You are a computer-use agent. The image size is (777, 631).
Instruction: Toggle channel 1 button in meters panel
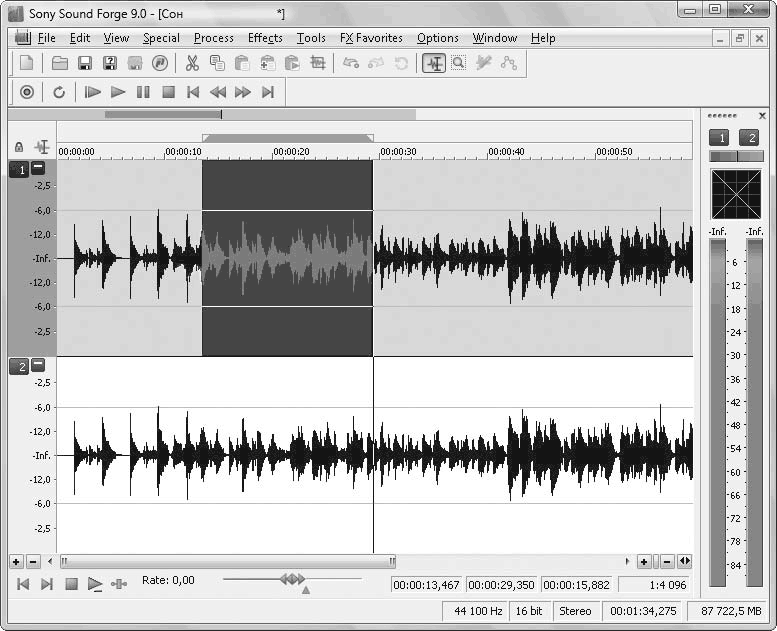coord(718,138)
